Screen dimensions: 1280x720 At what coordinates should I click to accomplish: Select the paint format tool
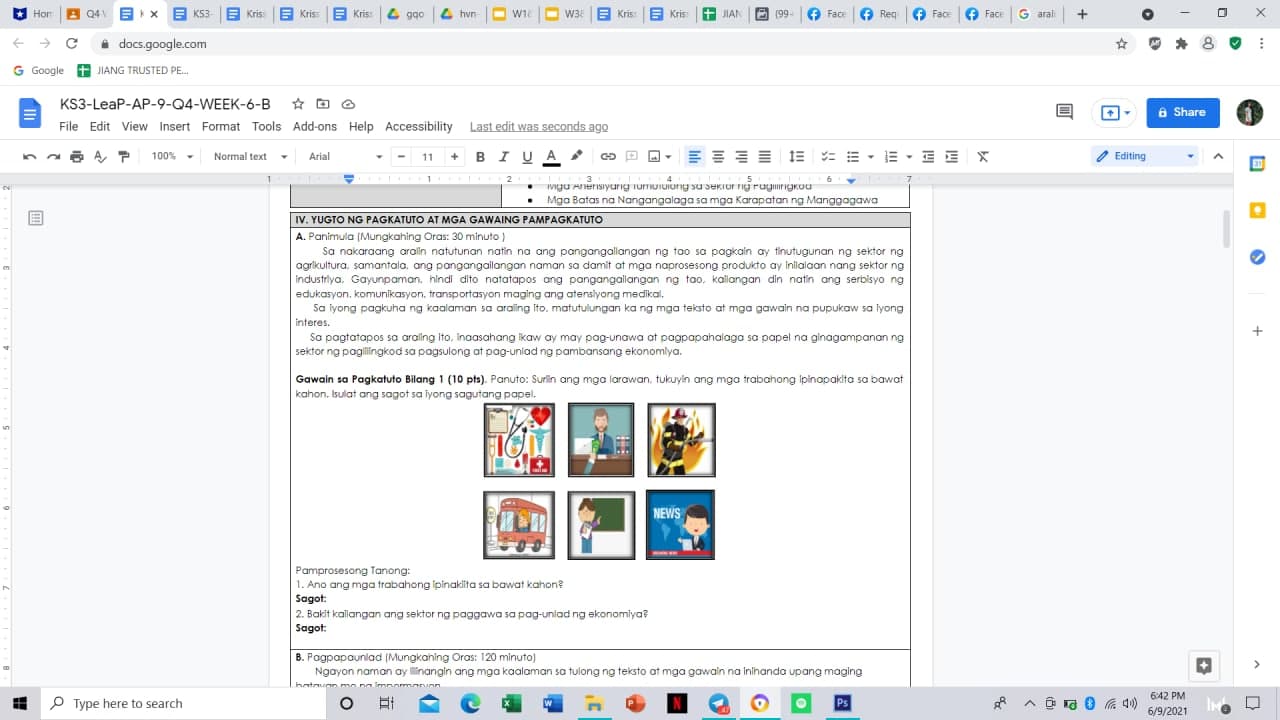pyautogui.click(x=124, y=156)
